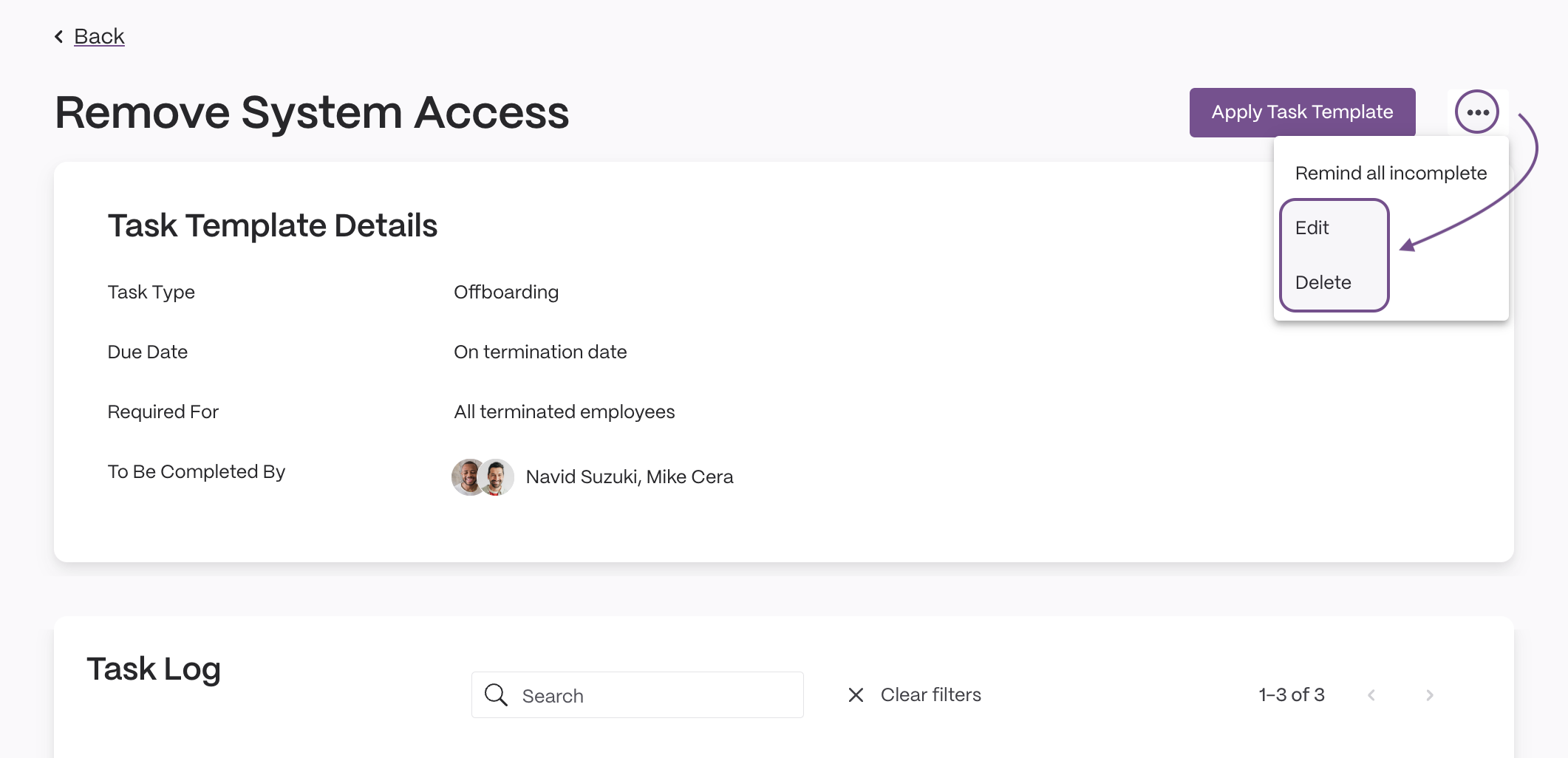1568x758 pixels.
Task: Click the Apply Task Template button
Action: click(1302, 112)
